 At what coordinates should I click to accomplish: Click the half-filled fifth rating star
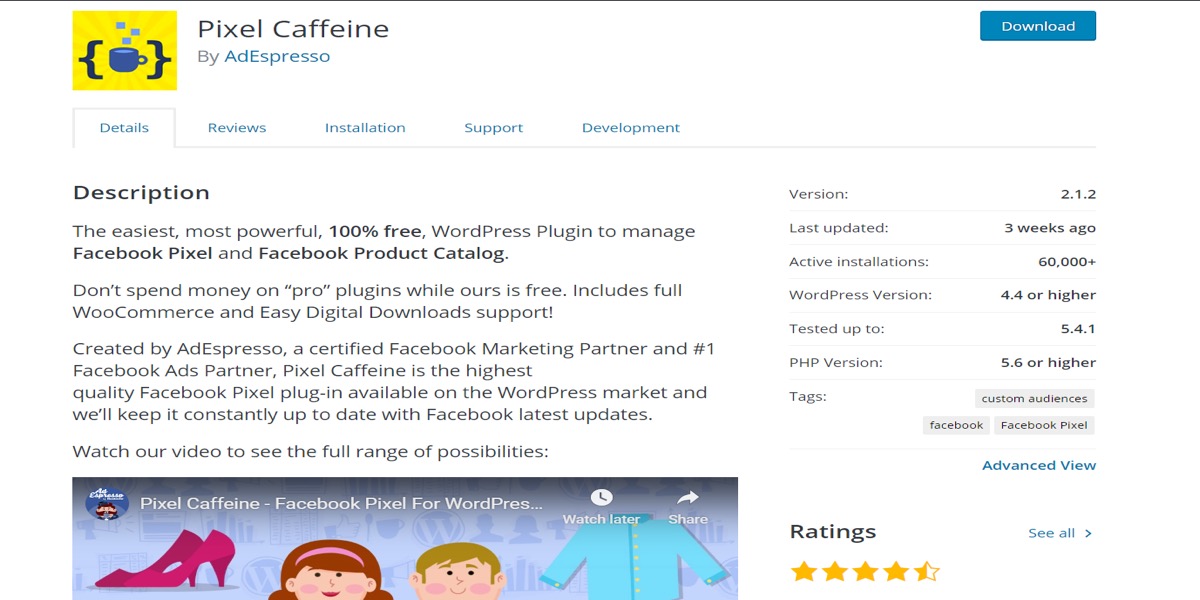(927, 572)
